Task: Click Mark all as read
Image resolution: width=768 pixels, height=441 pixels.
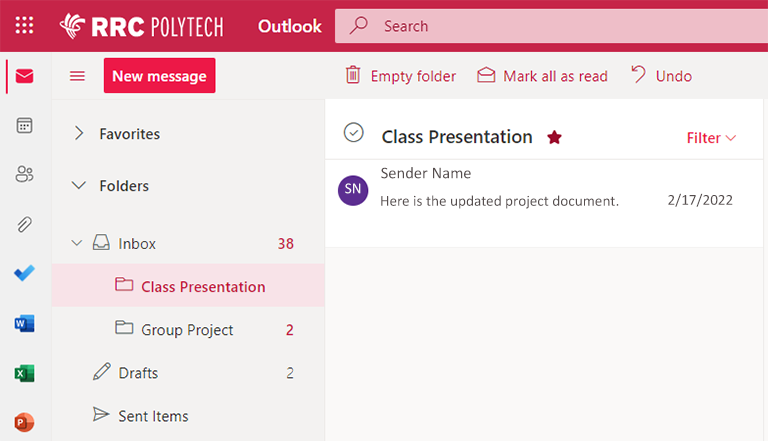Action: coord(542,76)
